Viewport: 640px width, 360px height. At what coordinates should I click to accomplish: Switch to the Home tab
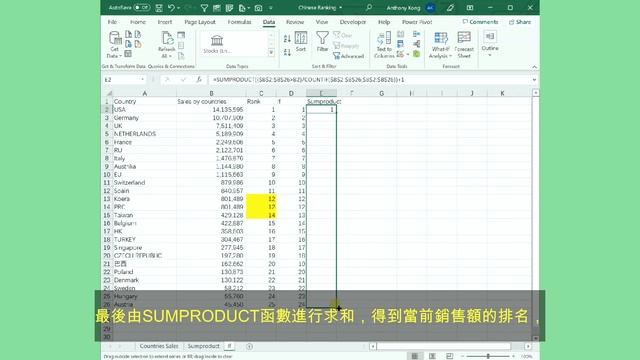[138, 22]
